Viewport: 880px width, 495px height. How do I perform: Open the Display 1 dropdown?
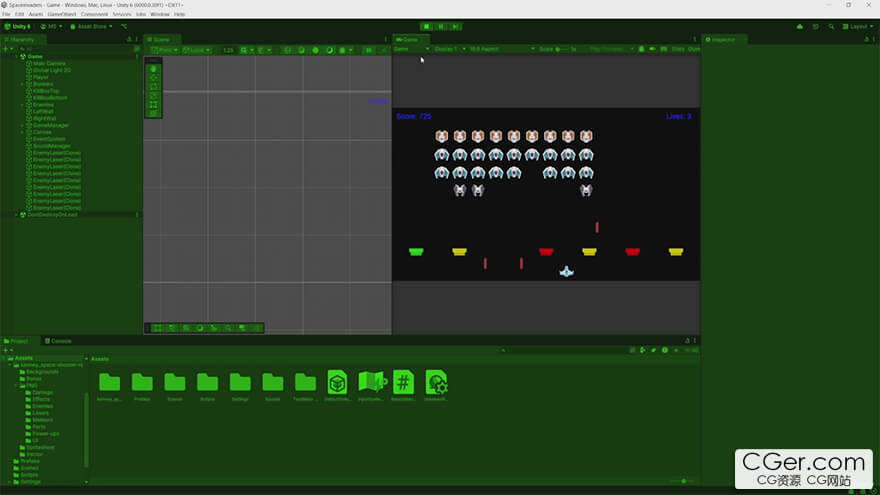point(450,49)
